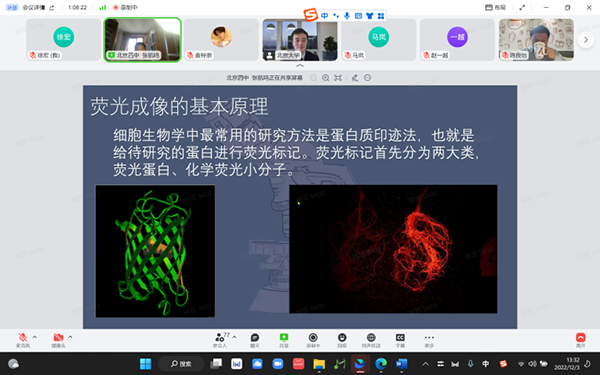The height and width of the screenshot is (375, 600).
Task: Open the simultaneous interpretation globe icon
Action: tap(371, 339)
